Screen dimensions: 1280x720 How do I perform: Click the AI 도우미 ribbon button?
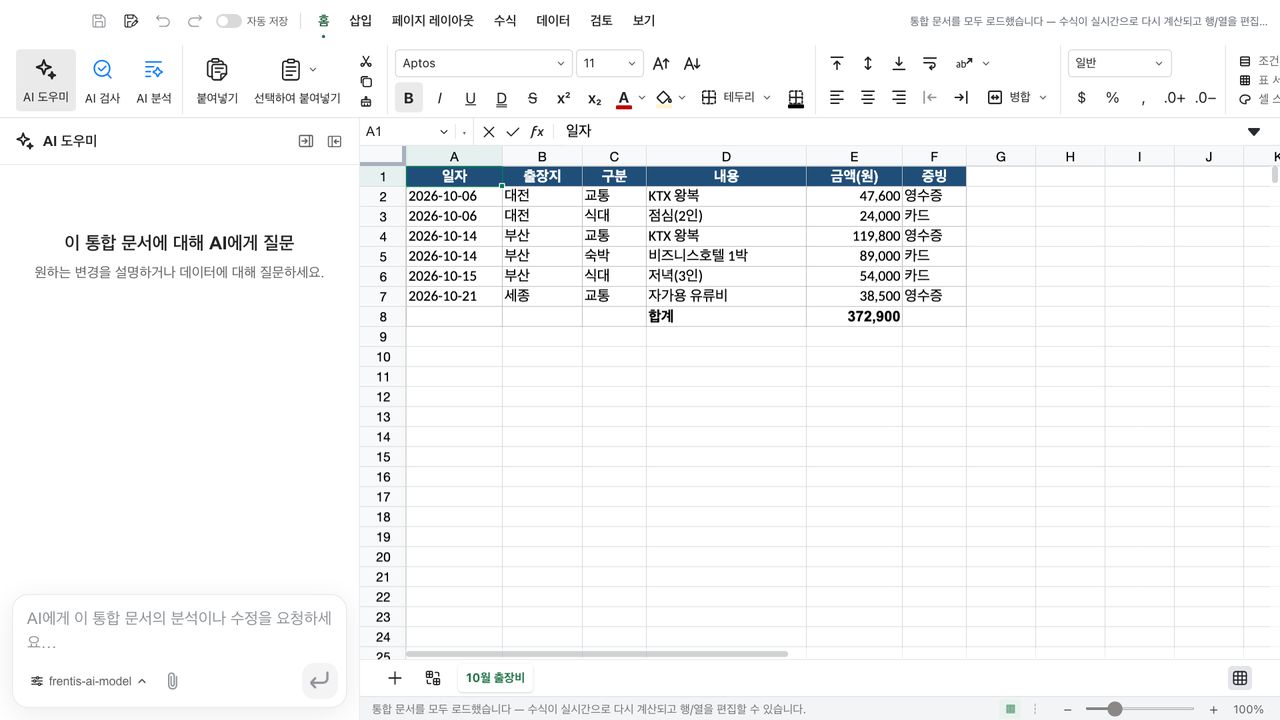(46, 80)
